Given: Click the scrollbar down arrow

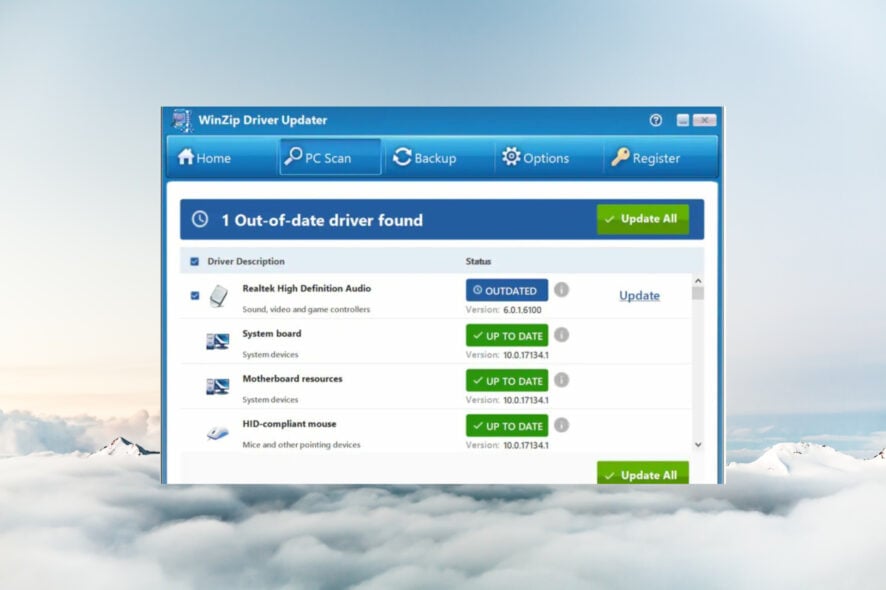Looking at the screenshot, I should pyautogui.click(x=698, y=445).
